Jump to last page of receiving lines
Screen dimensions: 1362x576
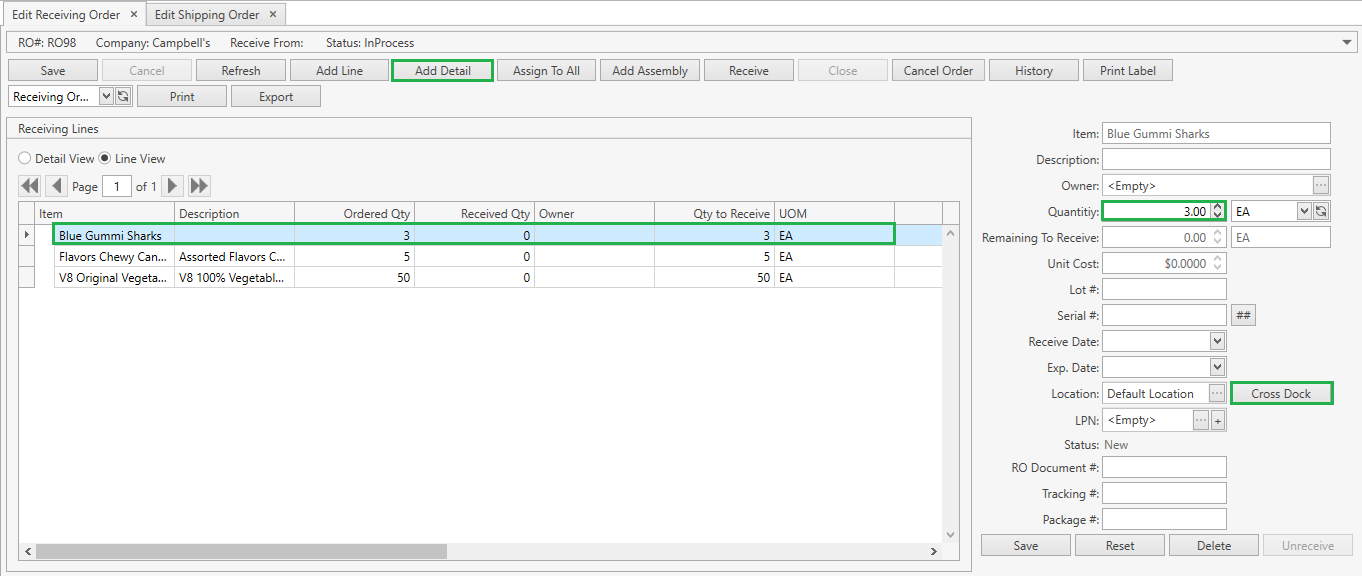(199, 186)
